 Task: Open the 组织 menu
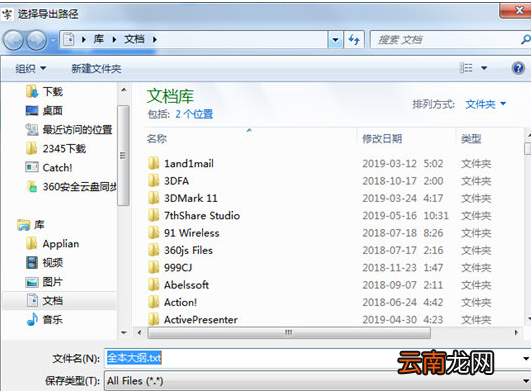click(30, 69)
